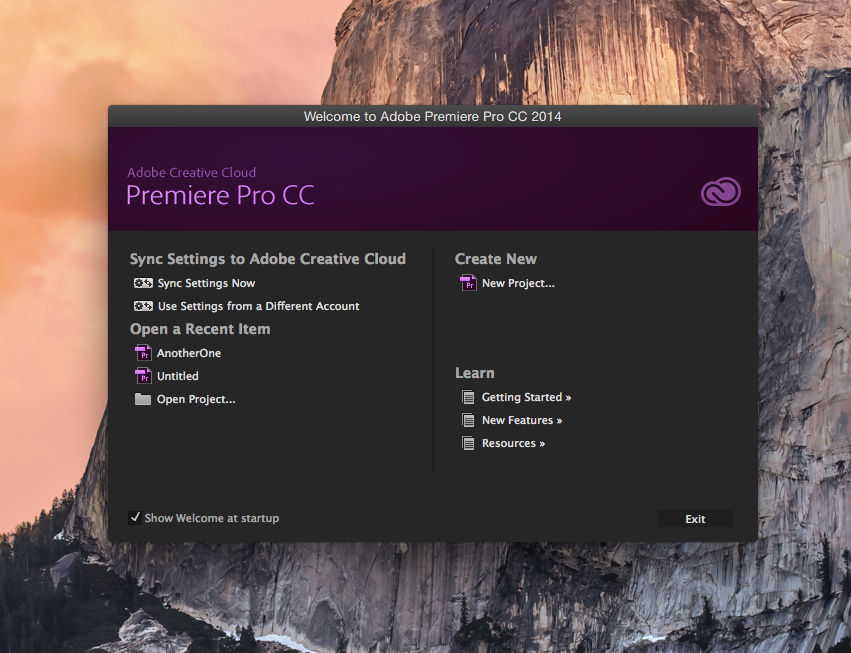Image resolution: width=851 pixels, height=653 pixels.
Task: Open the Getting Started » link
Action: point(526,397)
